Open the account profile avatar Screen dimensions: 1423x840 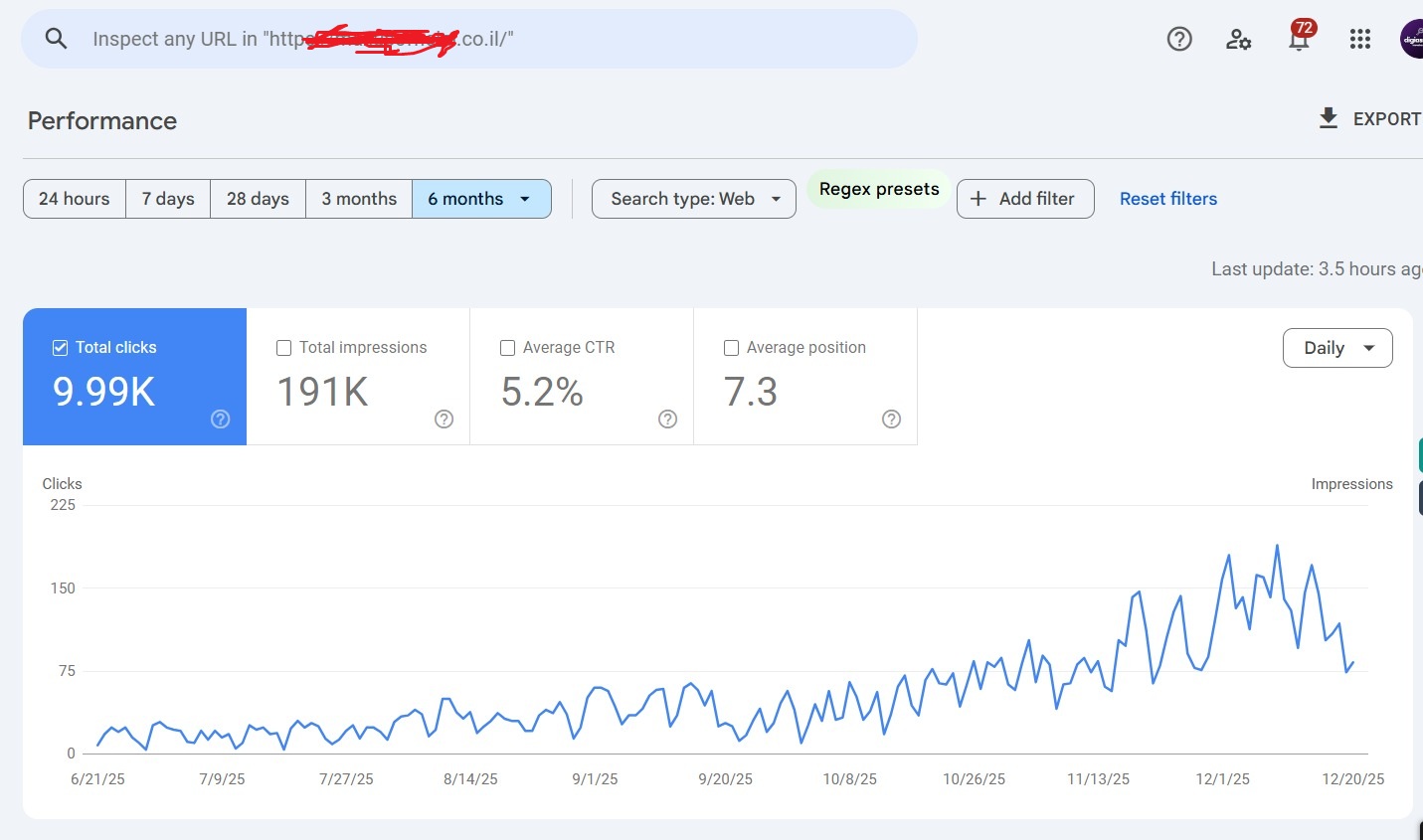pyautogui.click(x=1412, y=39)
